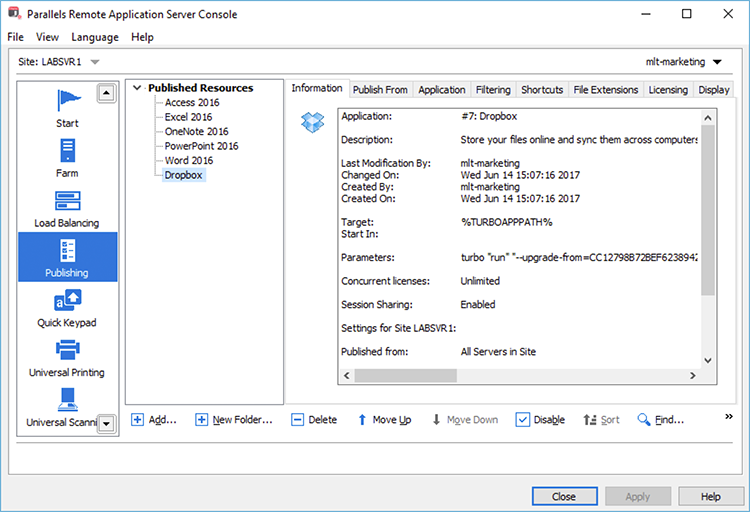The width and height of the screenshot is (750, 512).
Task: Click info panel scroll down arrow
Action: point(708,360)
